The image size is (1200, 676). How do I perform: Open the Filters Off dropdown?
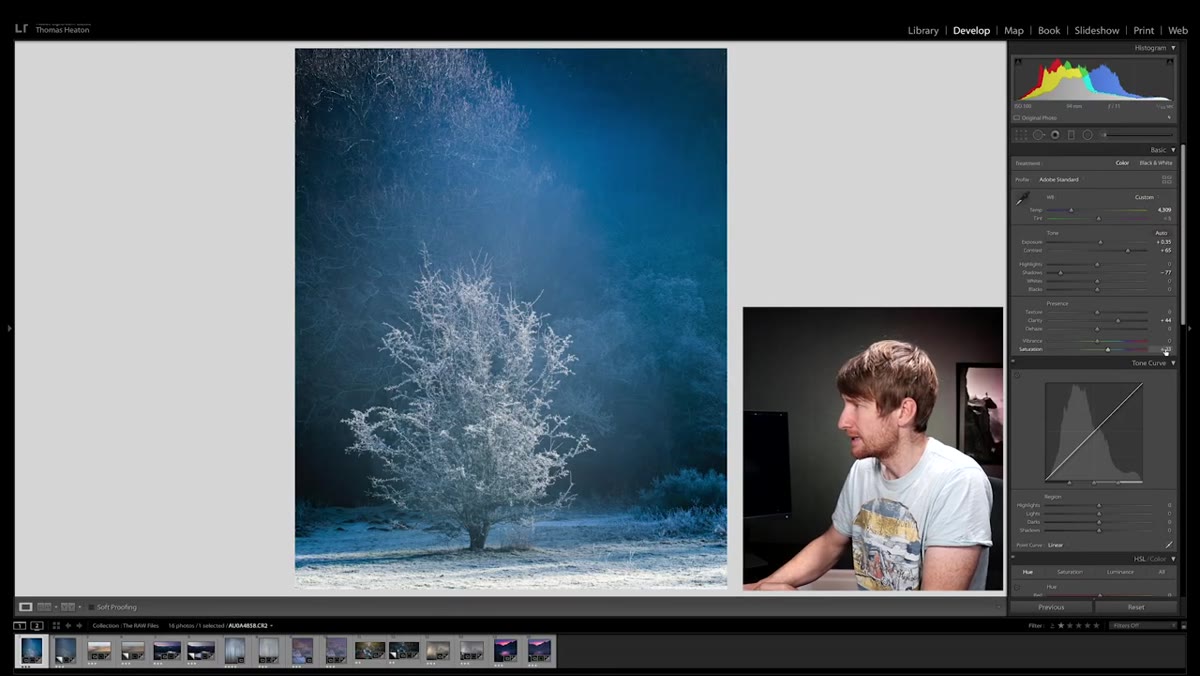pos(1143,626)
